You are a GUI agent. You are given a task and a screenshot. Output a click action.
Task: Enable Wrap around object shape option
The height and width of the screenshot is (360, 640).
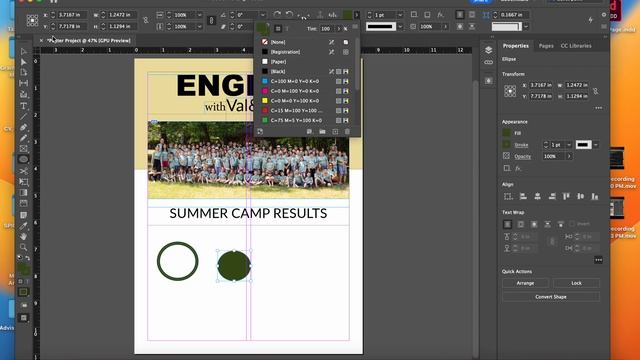click(534, 224)
